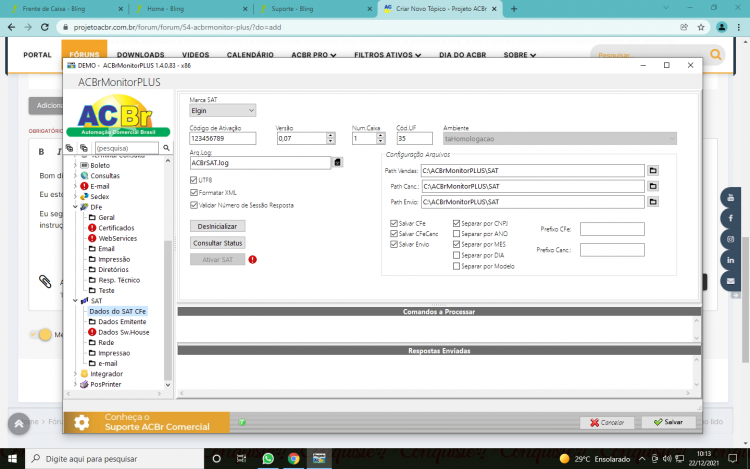Expand the PosPrinter tree node
Screen dimensions: 750x469
[x=75, y=384]
